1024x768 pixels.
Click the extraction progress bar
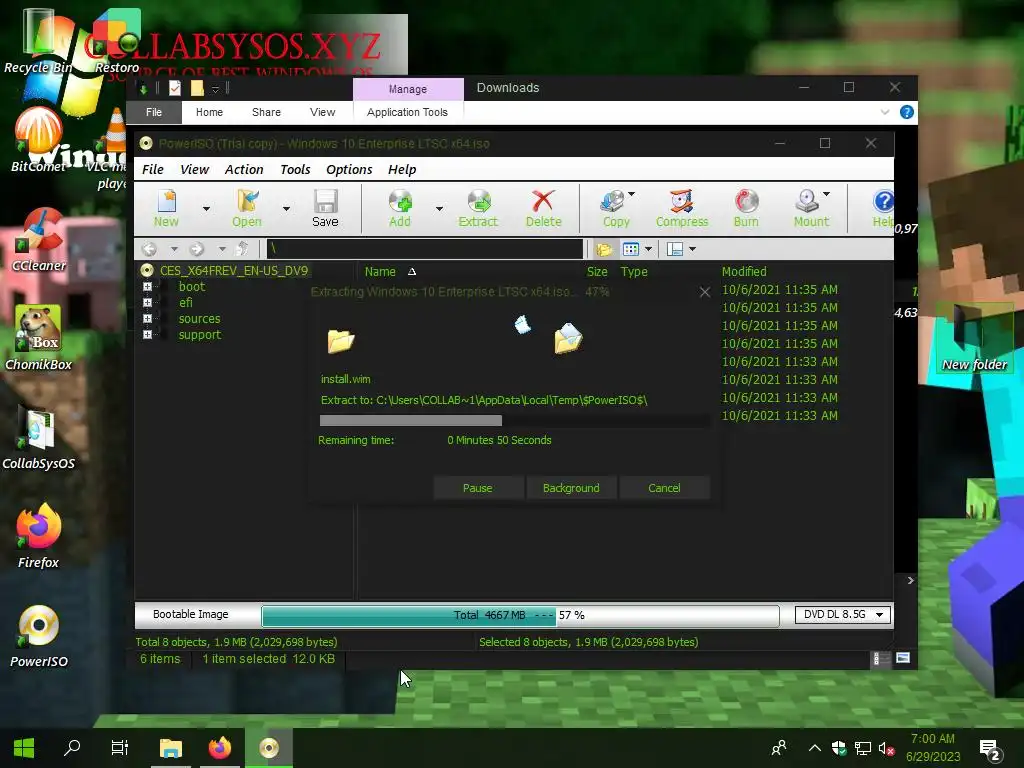point(514,421)
